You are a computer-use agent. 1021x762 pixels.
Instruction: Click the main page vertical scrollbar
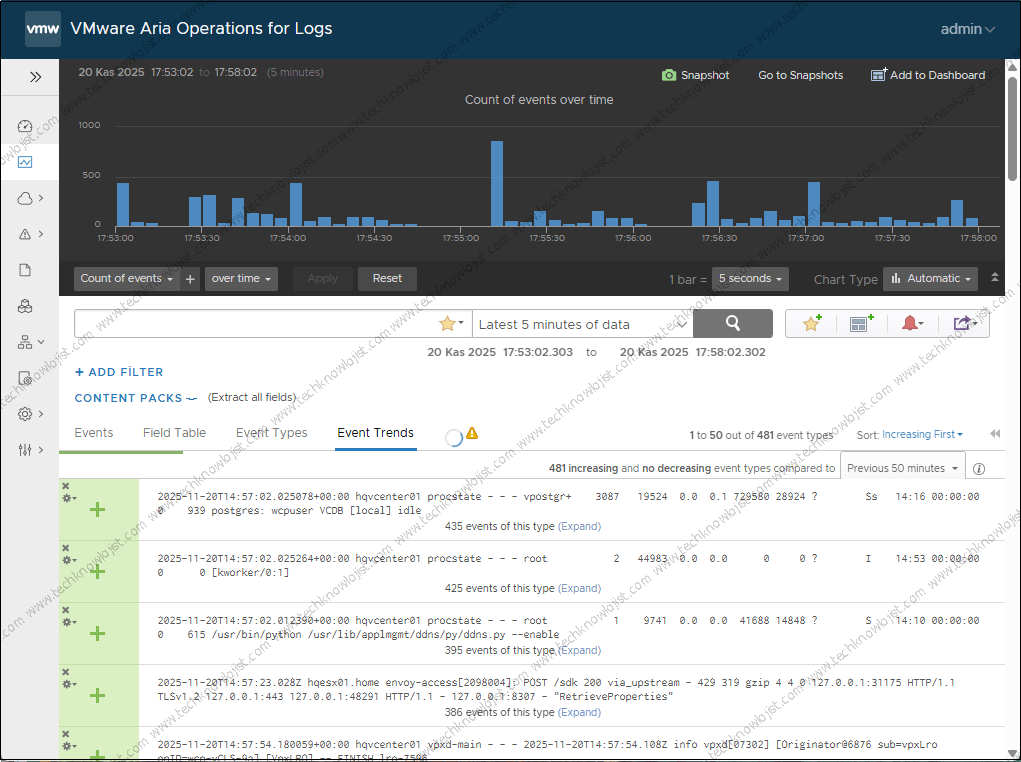point(1012,128)
